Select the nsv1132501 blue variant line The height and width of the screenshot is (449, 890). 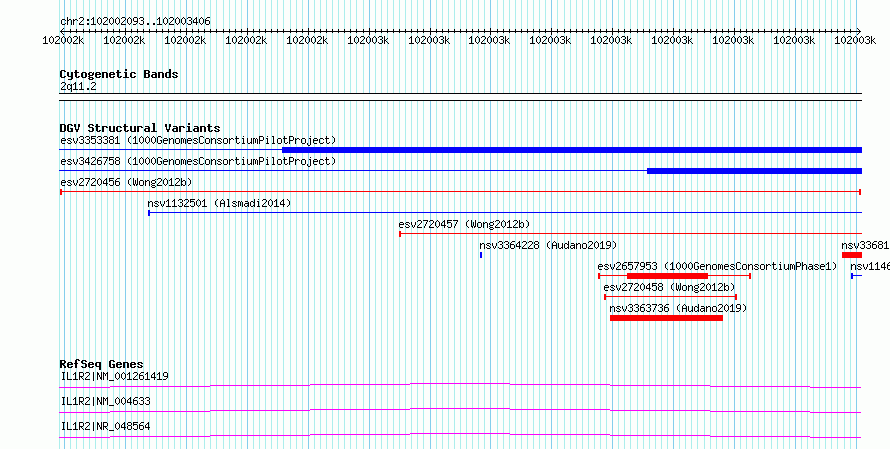(505, 213)
